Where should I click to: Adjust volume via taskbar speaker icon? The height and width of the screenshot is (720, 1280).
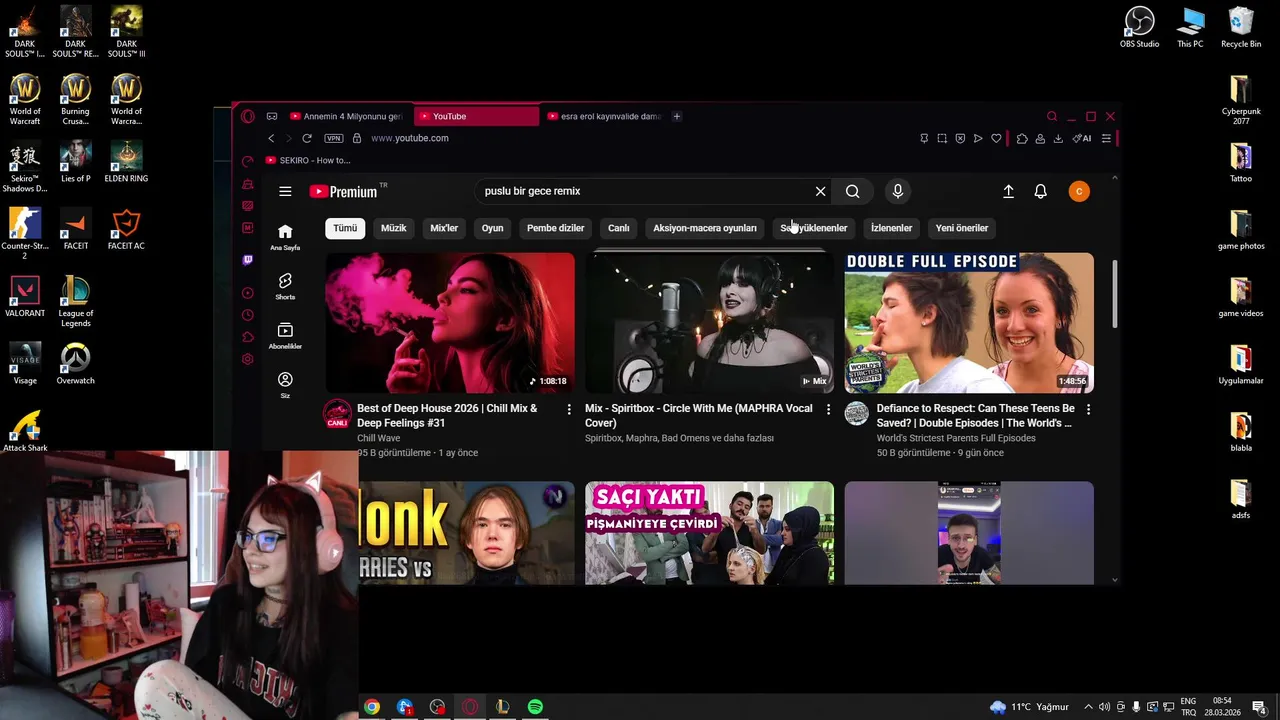(x=1104, y=707)
